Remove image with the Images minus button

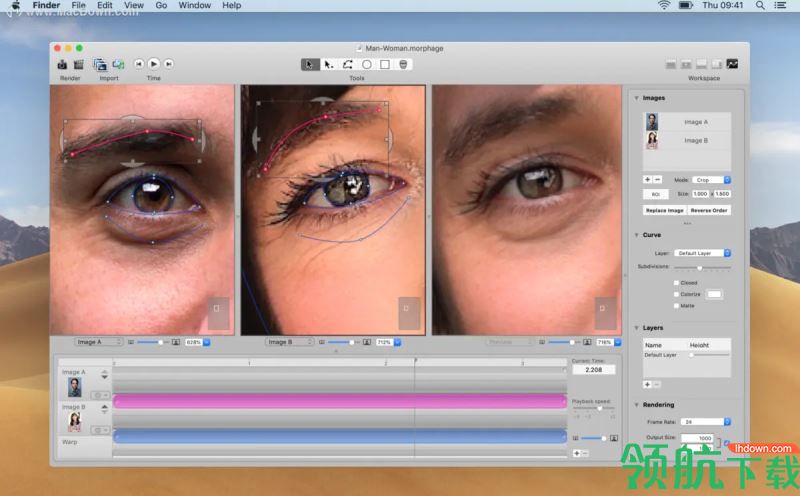pos(657,180)
